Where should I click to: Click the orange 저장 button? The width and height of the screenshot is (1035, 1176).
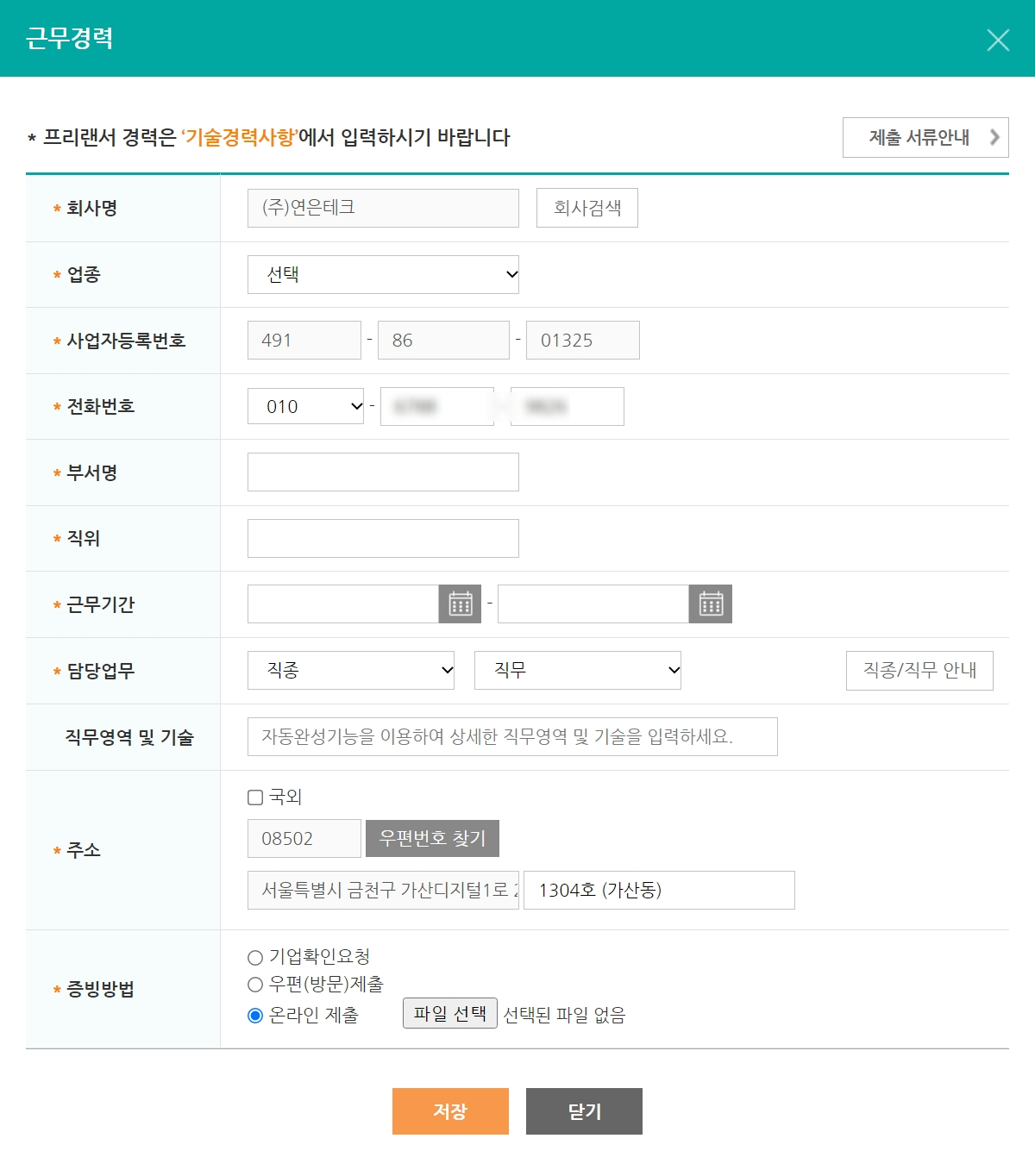pos(450,1111)
